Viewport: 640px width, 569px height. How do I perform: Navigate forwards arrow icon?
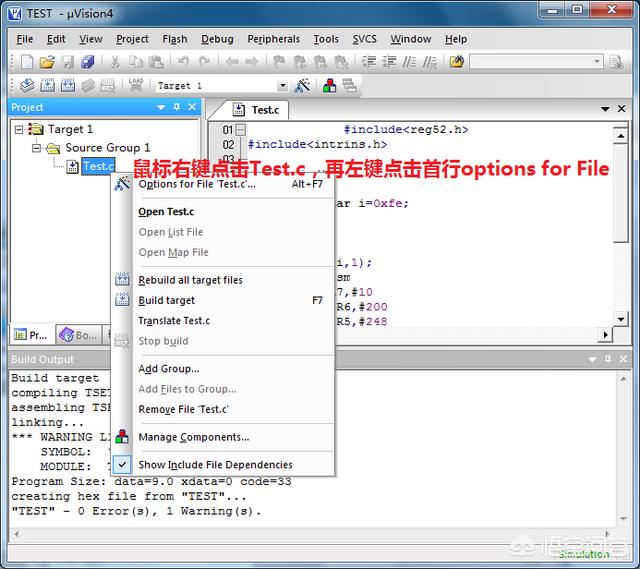point(251,62)
